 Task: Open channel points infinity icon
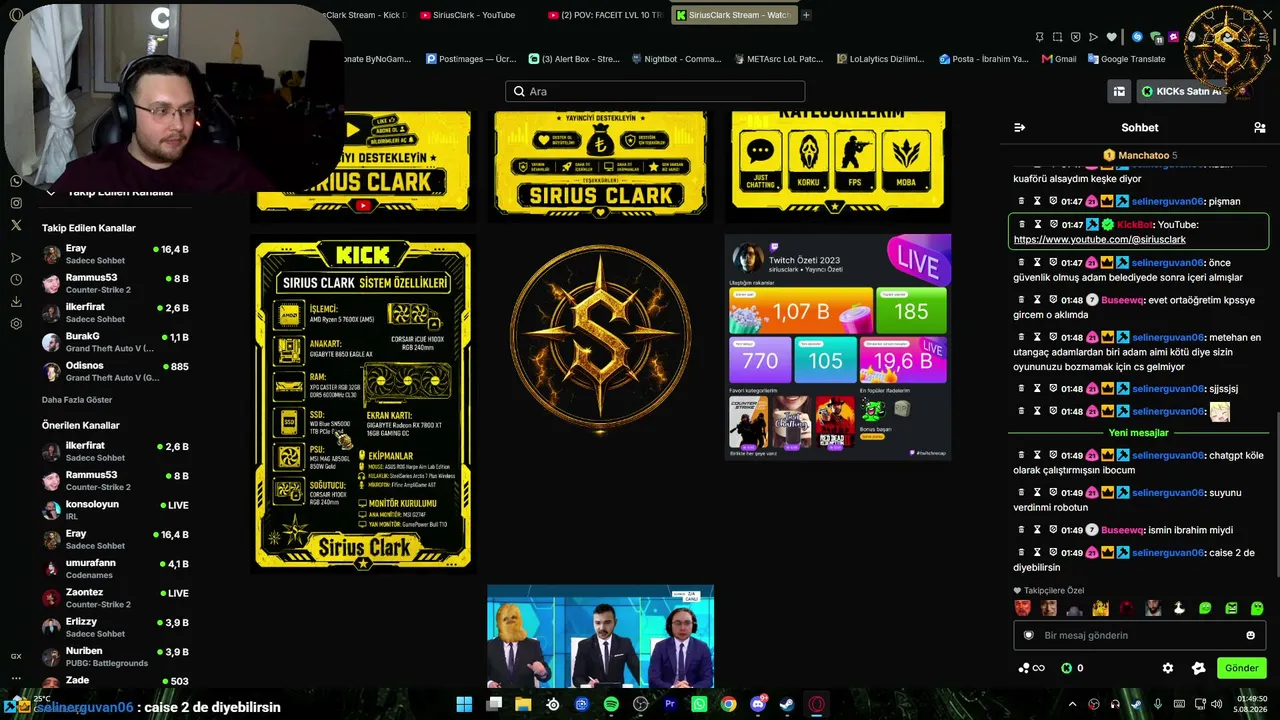coord(1031,668)
